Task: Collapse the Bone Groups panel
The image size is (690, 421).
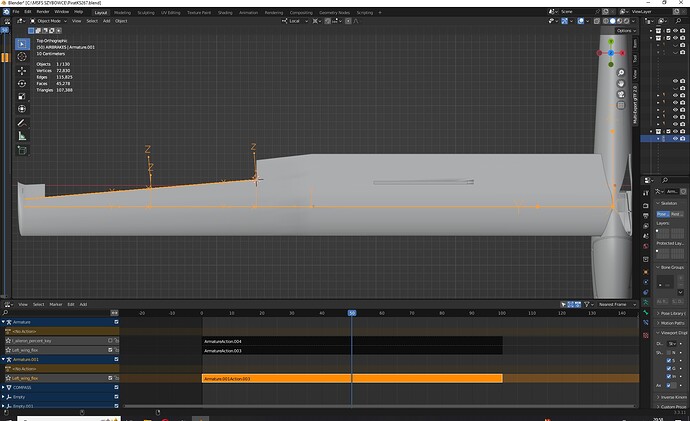Action: coord(669,267)
